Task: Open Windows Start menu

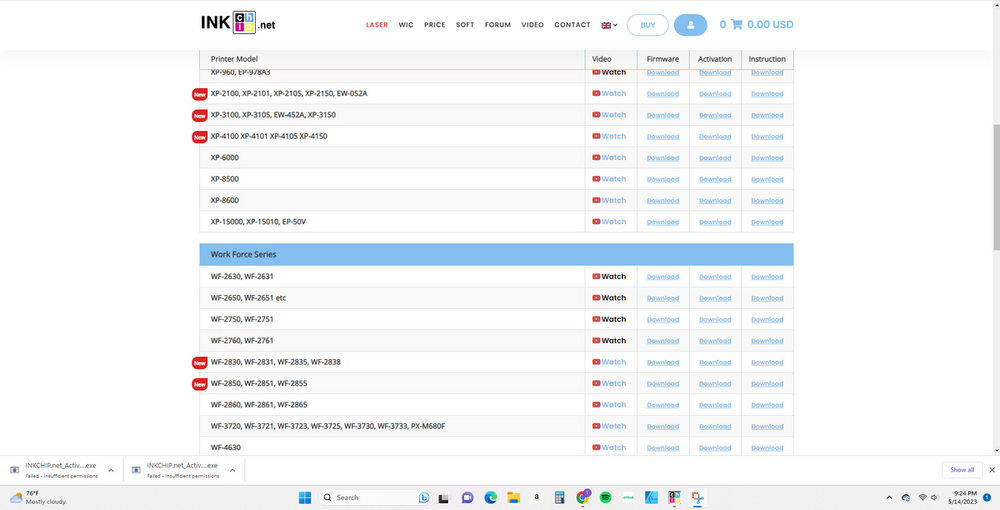Action: 305,497
